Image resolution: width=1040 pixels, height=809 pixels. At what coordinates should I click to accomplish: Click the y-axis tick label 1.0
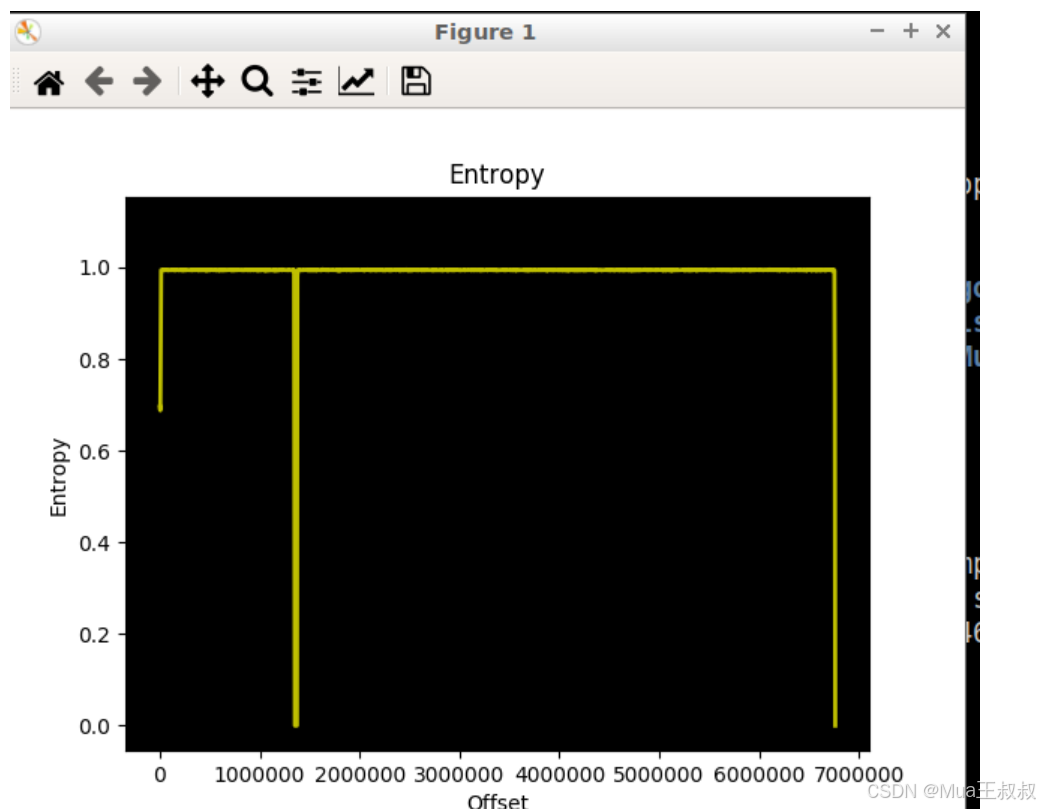click(x=95, y=268)
